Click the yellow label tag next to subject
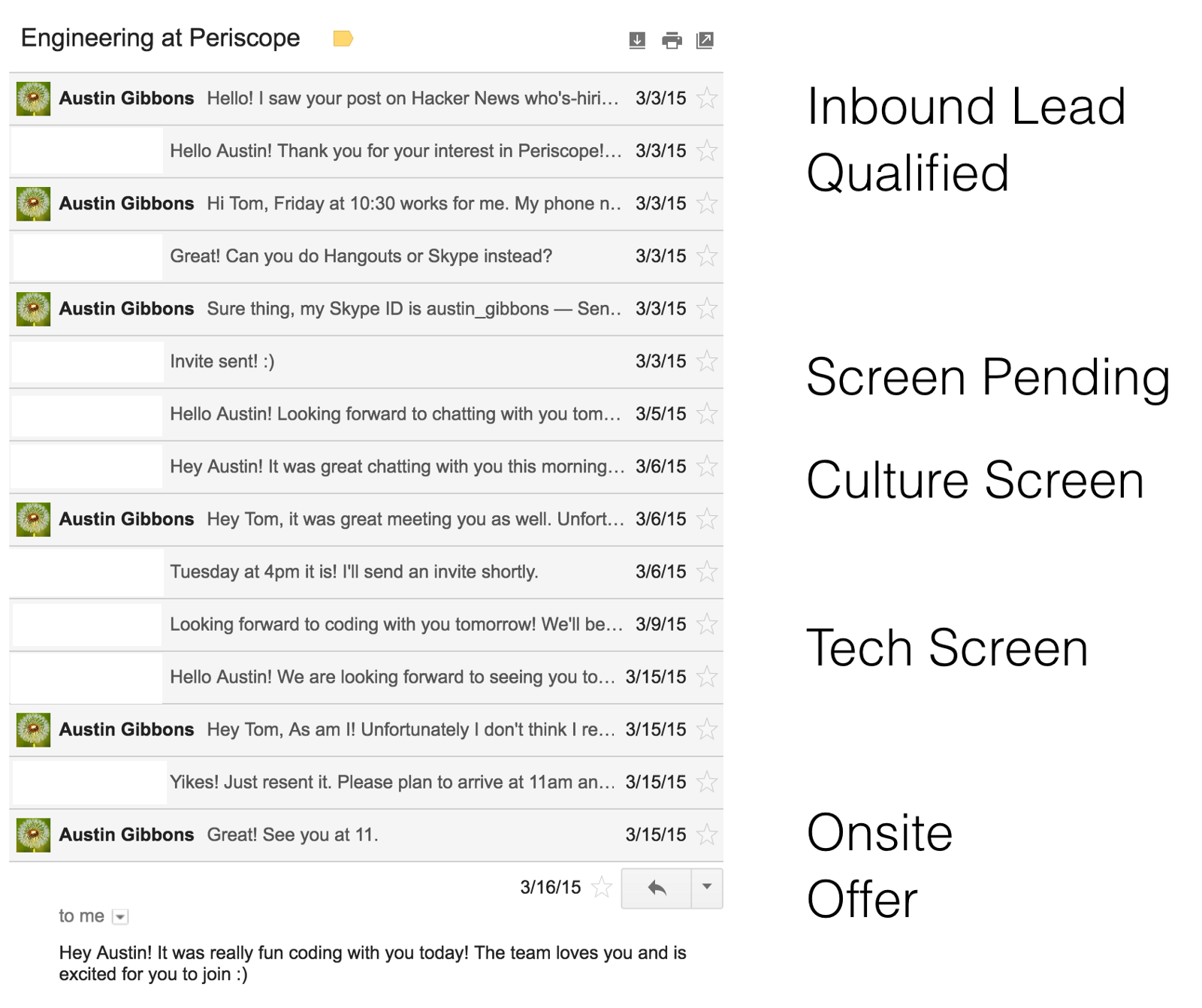The image size is (1202, 1008). click(343, 38)
